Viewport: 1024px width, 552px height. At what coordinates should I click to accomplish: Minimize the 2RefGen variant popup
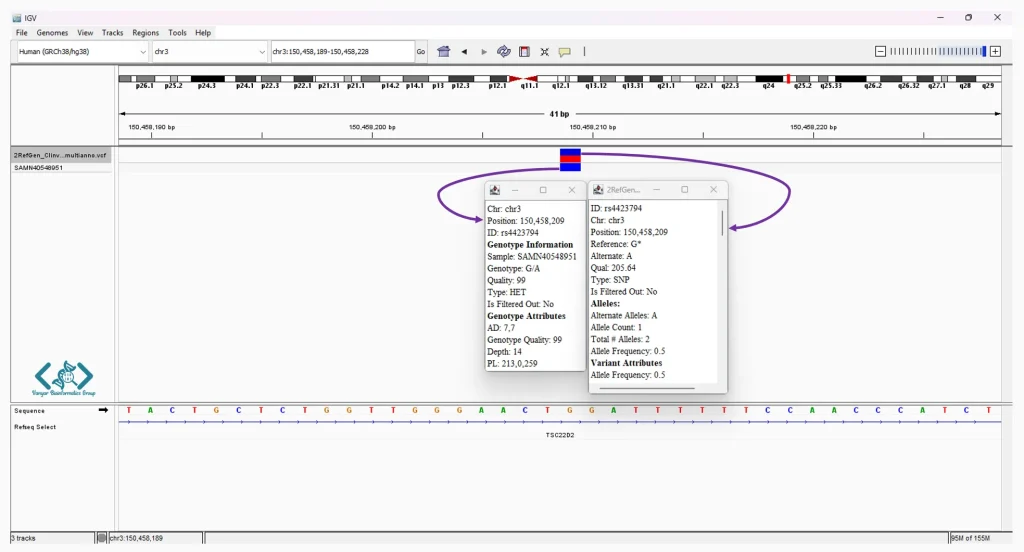pyautogui.click(x=656, y=189)
